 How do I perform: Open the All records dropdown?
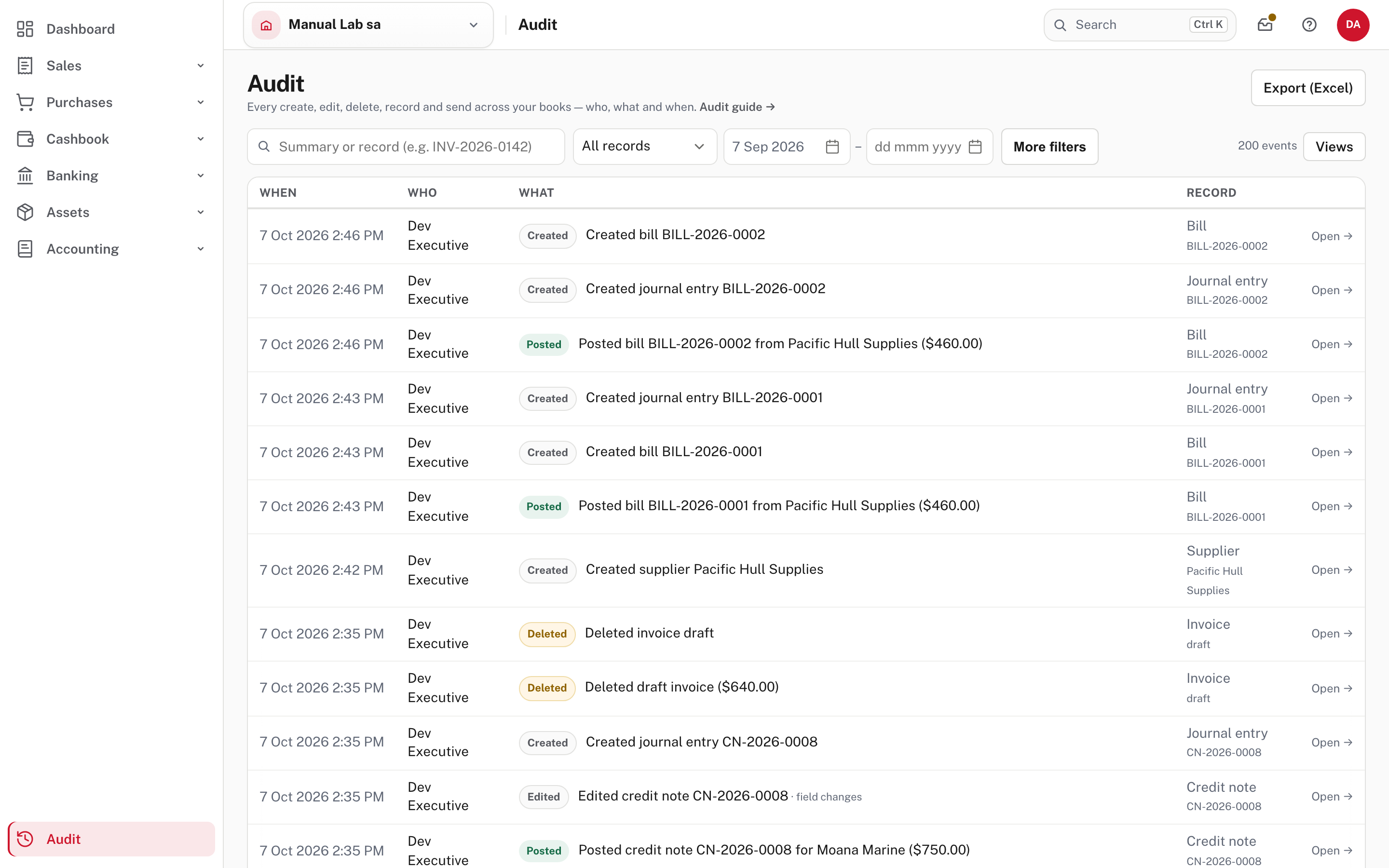click(644, 147)
